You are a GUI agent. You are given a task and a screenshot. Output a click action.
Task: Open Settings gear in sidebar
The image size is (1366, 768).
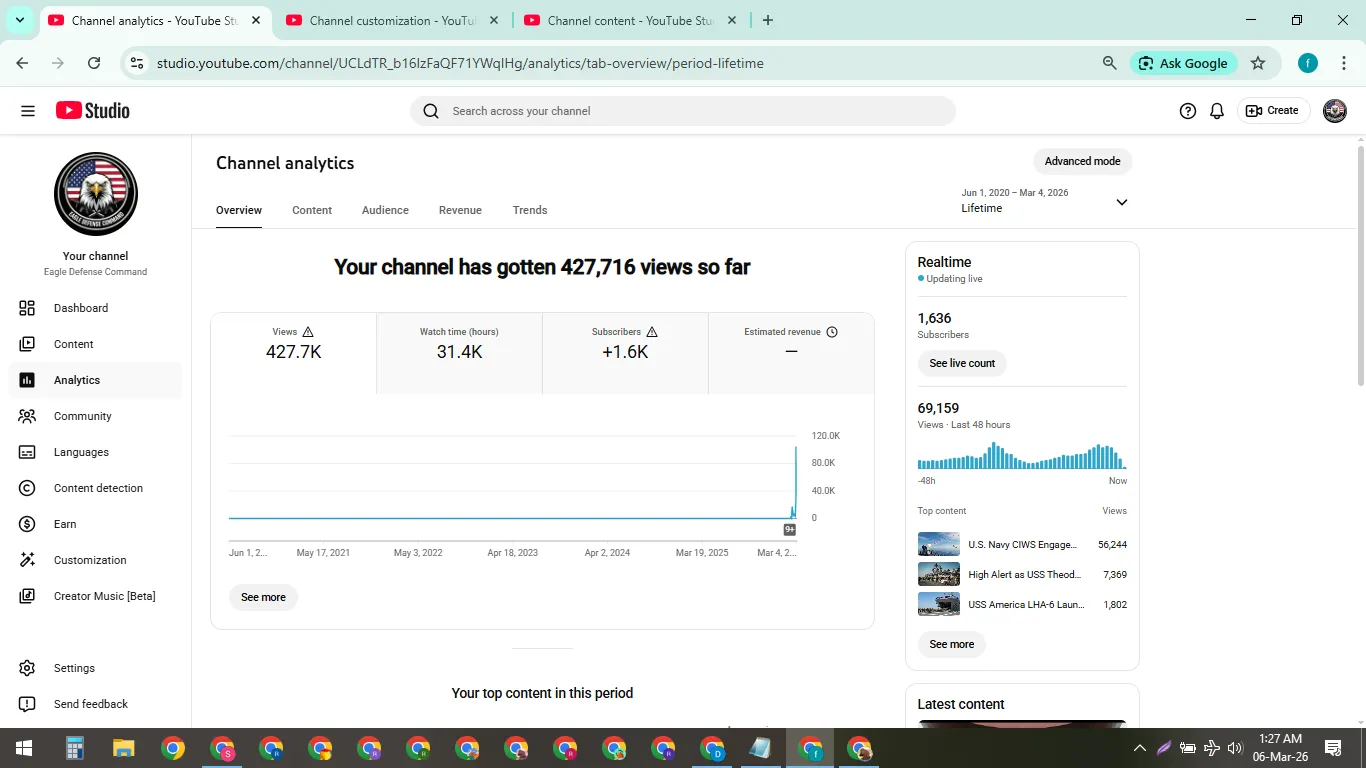click(27, 668)
